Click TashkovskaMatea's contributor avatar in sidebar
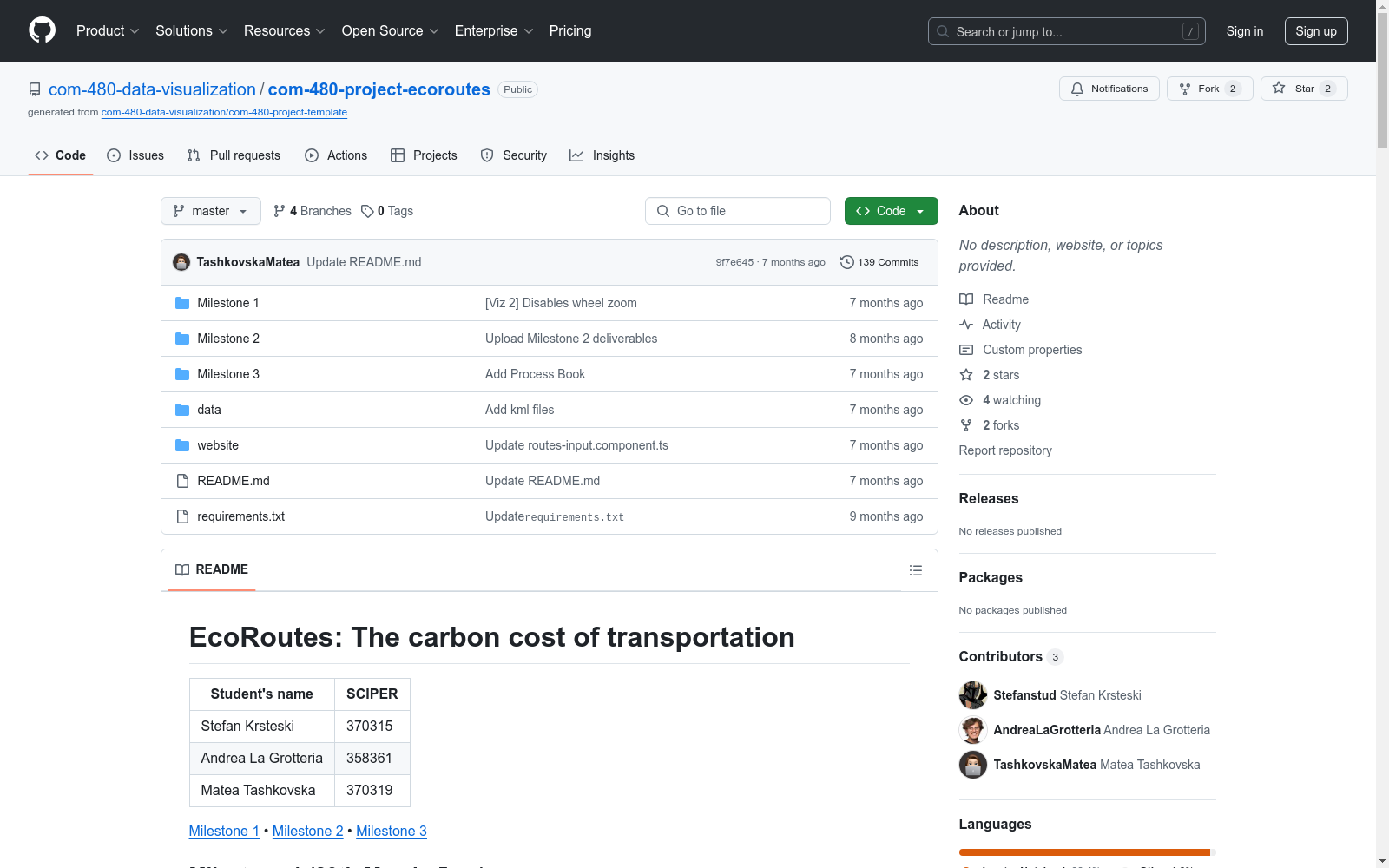The image size is (1389, 868). coord(973,765)
